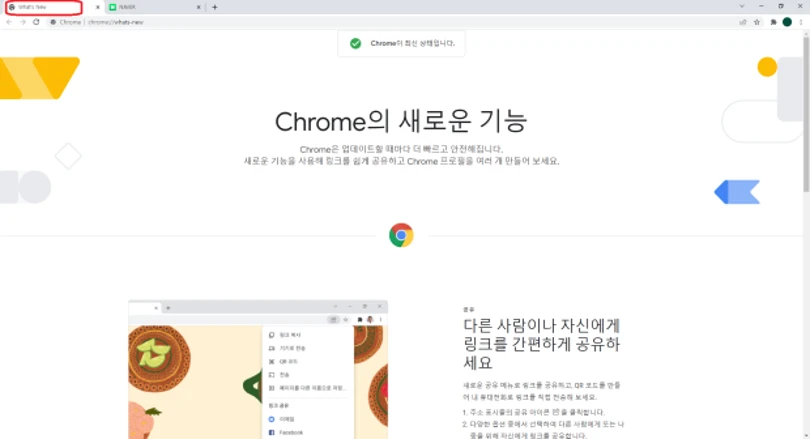Open a new tab with plus button

click(214, 7)
